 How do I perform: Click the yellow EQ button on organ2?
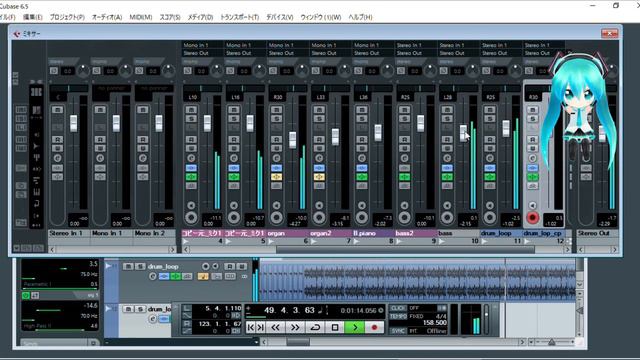click(319, 177)
